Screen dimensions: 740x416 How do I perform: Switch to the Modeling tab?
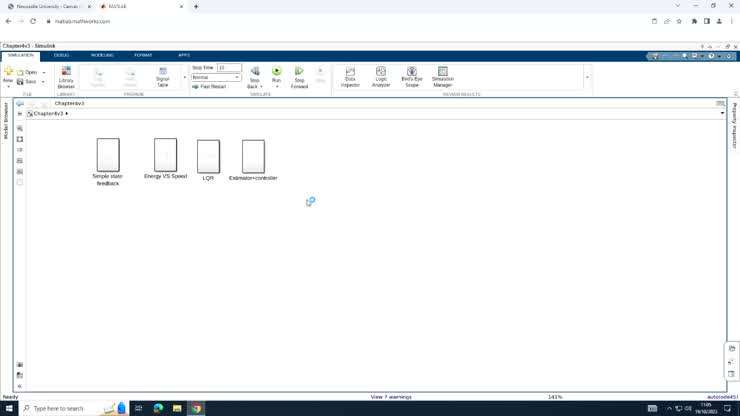tap(102, 55)
